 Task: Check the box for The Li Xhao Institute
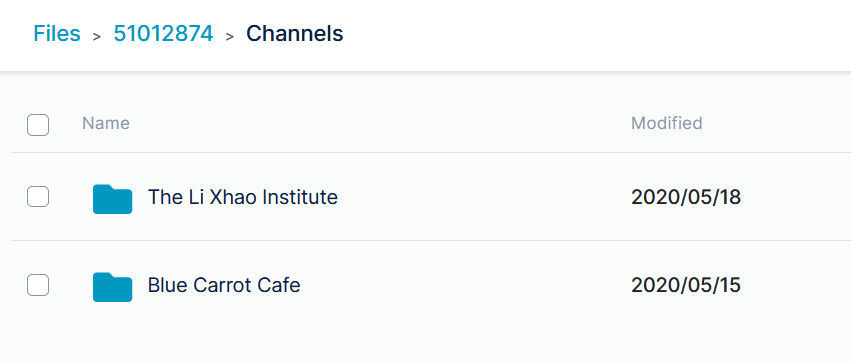(38, 196)
